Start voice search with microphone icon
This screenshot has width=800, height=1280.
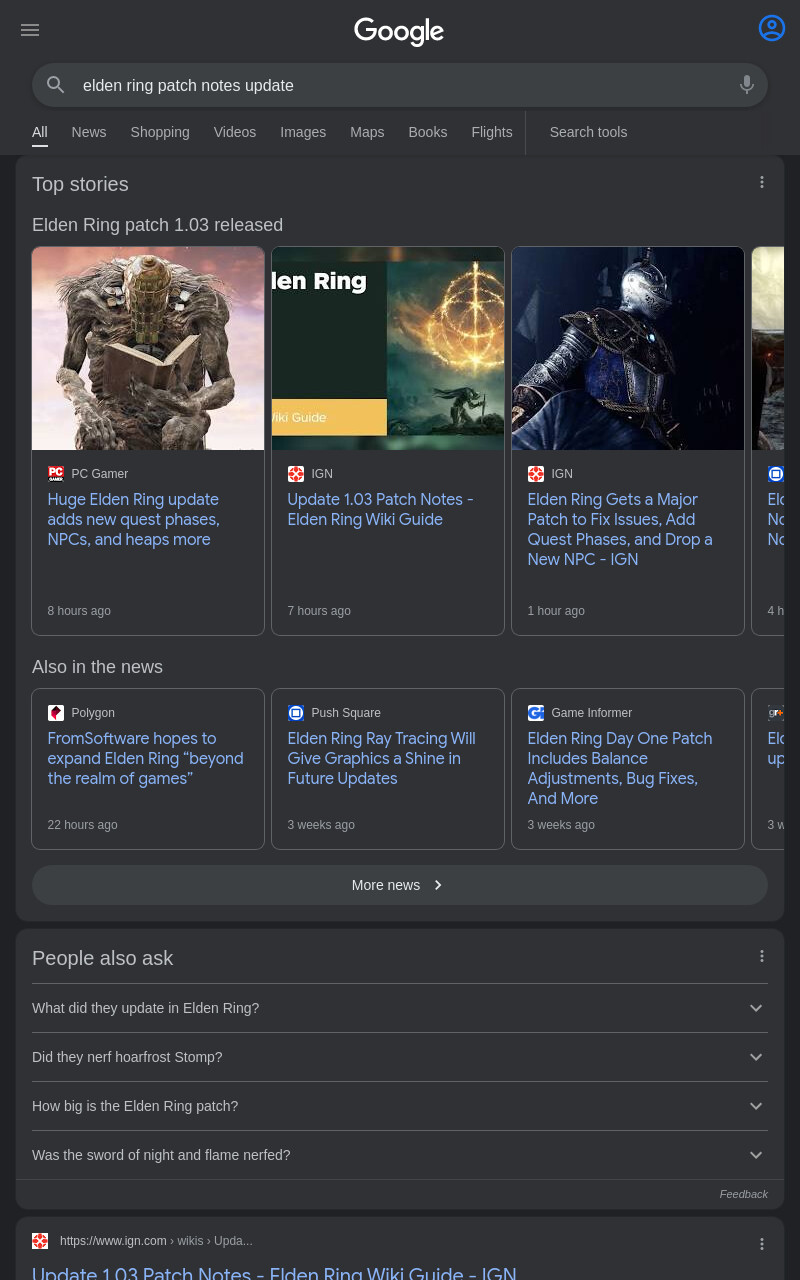tap(746, 85)
